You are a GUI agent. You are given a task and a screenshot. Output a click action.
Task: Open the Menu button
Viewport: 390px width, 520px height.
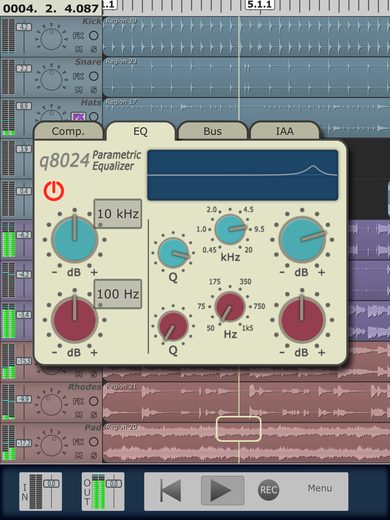click(320, 488)
